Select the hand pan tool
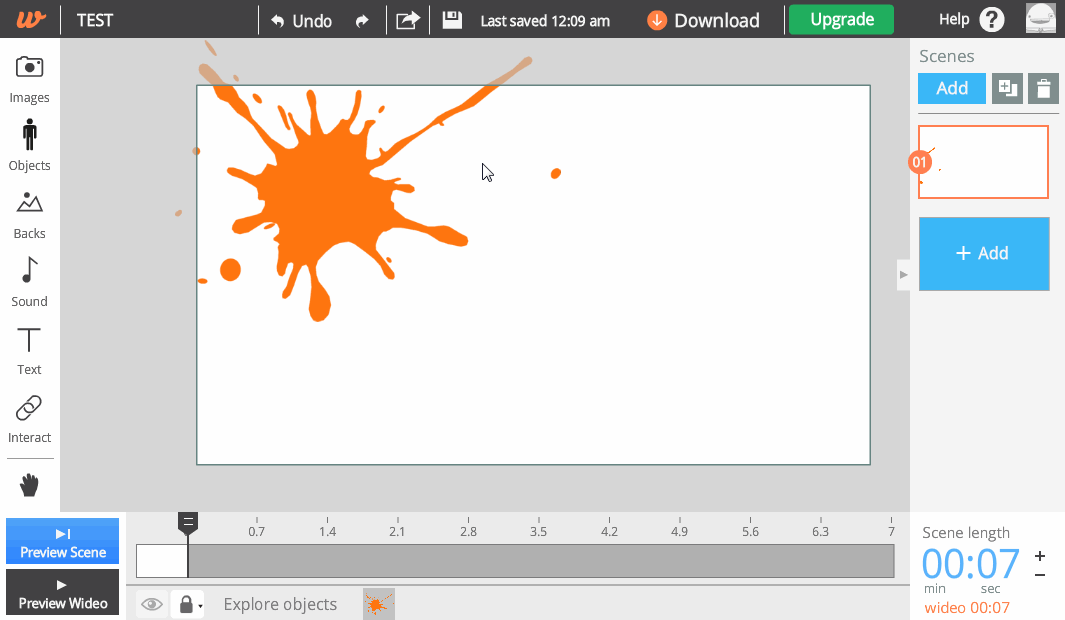This screenshot has width=1065, height=620. (x=29, y=485)
